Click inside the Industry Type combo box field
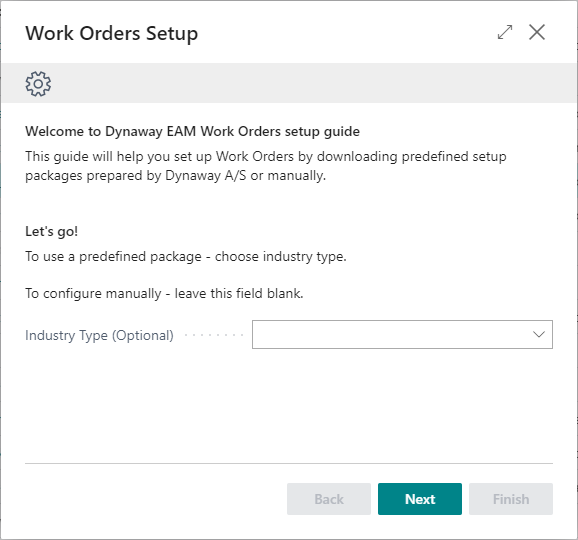The width and height of the screenshot is (578, 540). (402, 334)
